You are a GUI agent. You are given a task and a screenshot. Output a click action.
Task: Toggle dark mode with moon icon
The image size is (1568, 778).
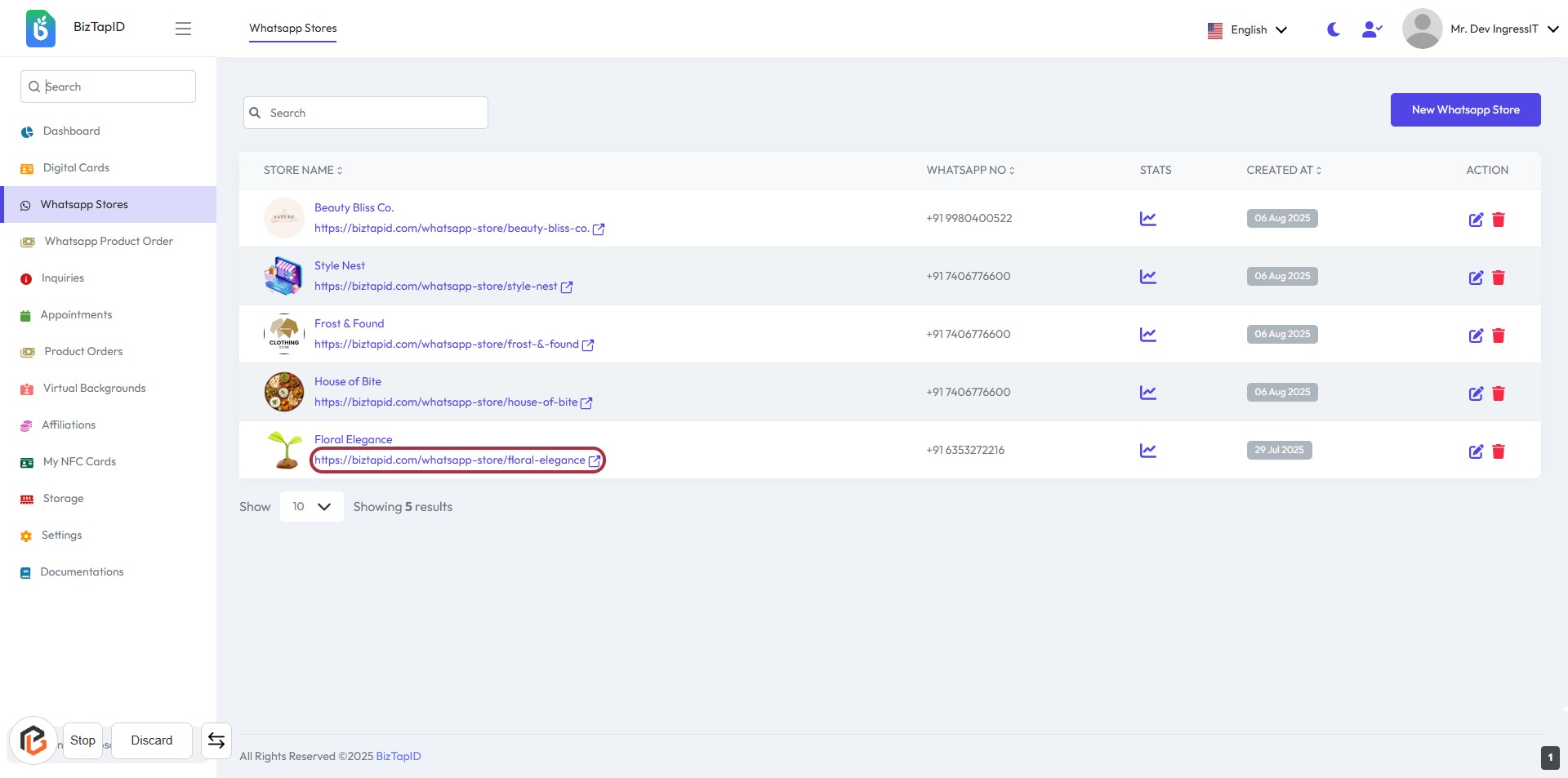coord(1333,29)
